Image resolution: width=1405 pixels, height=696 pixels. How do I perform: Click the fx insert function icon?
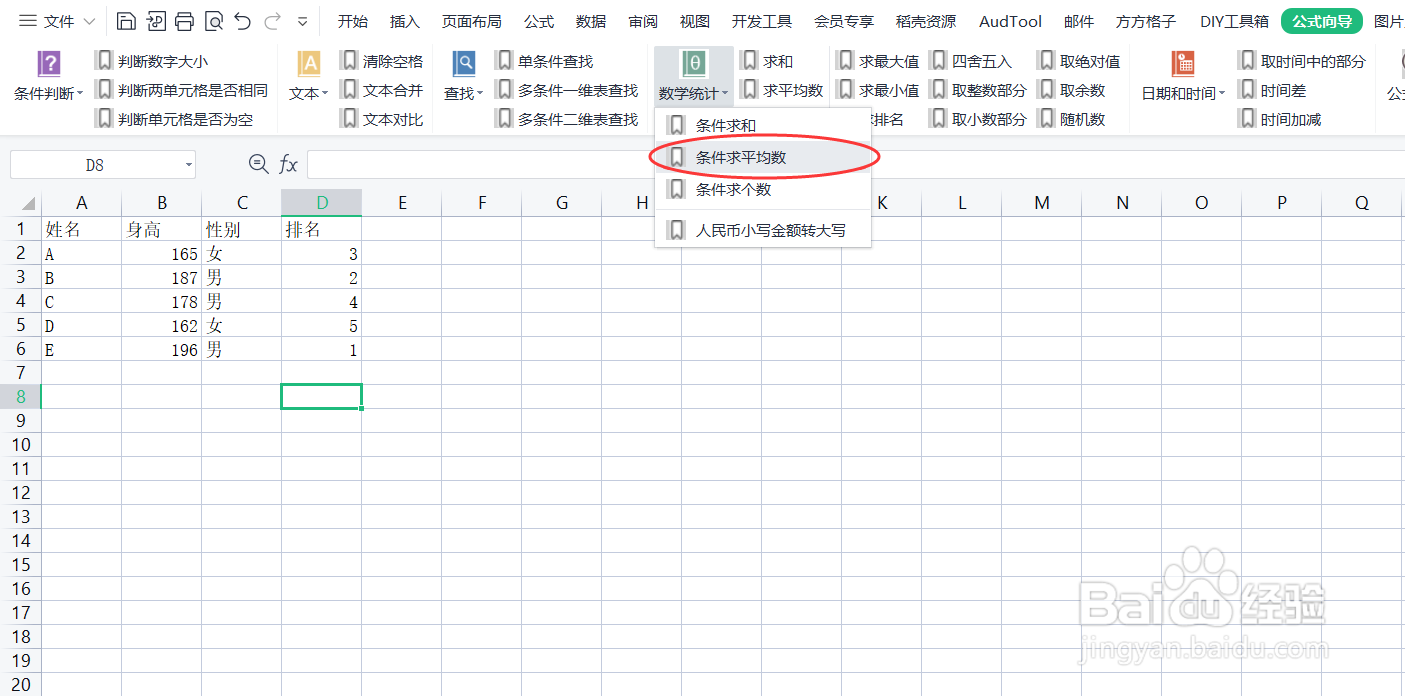pos(288,164)
